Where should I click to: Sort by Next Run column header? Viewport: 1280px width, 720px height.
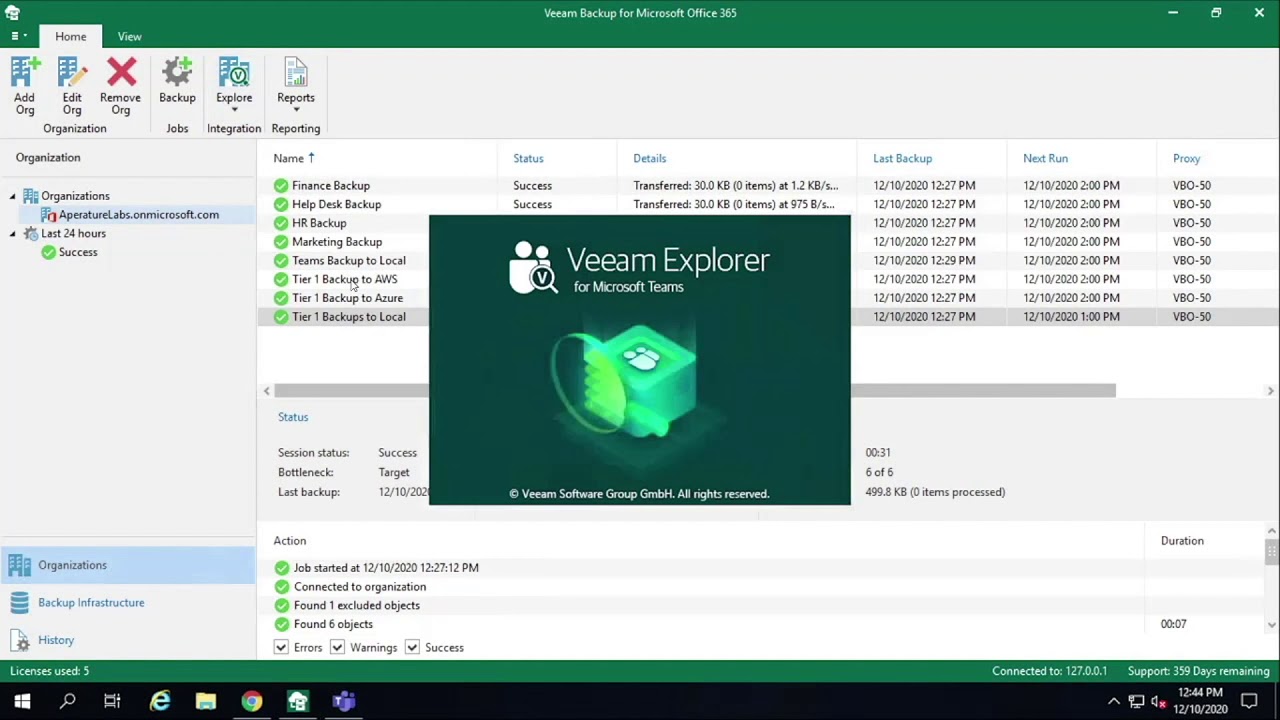[x=1045, y=158]
